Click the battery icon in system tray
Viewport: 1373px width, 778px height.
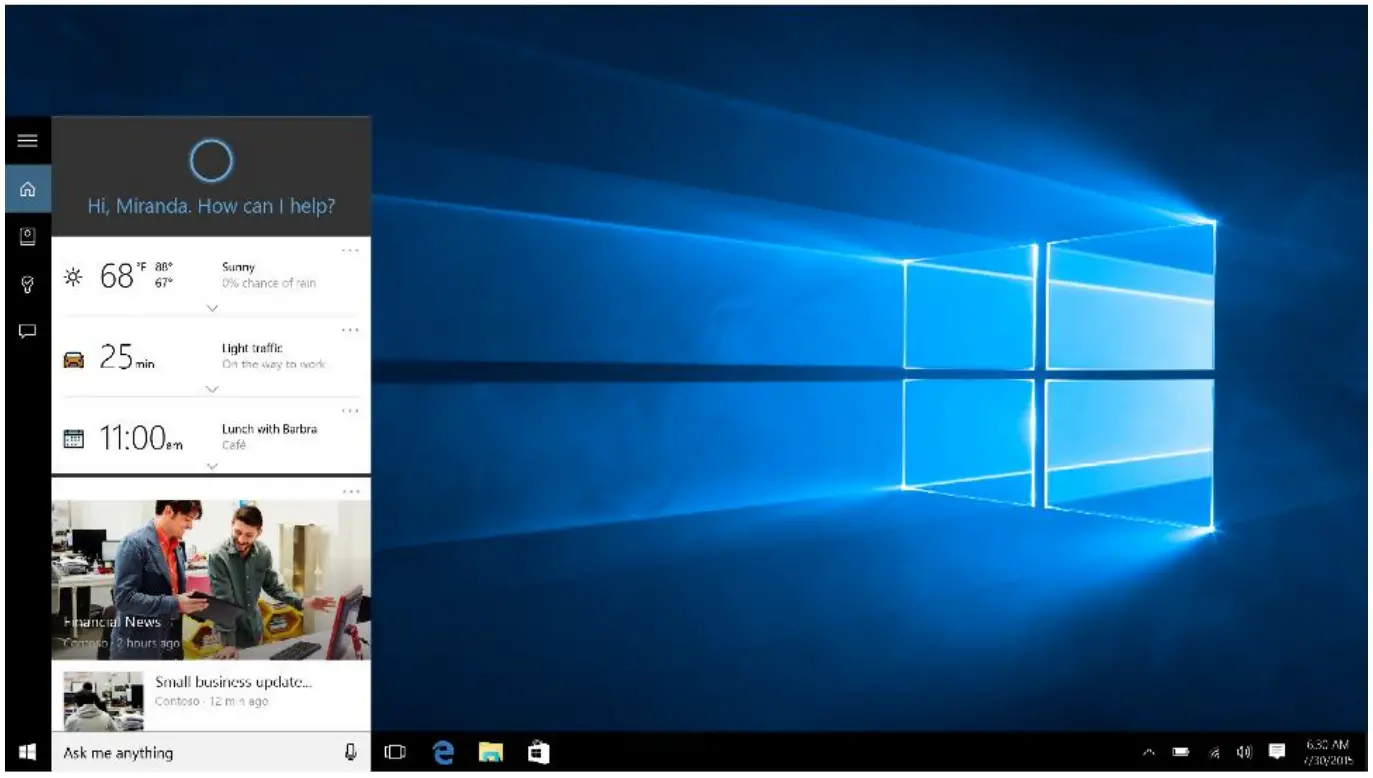[1181, 752]
